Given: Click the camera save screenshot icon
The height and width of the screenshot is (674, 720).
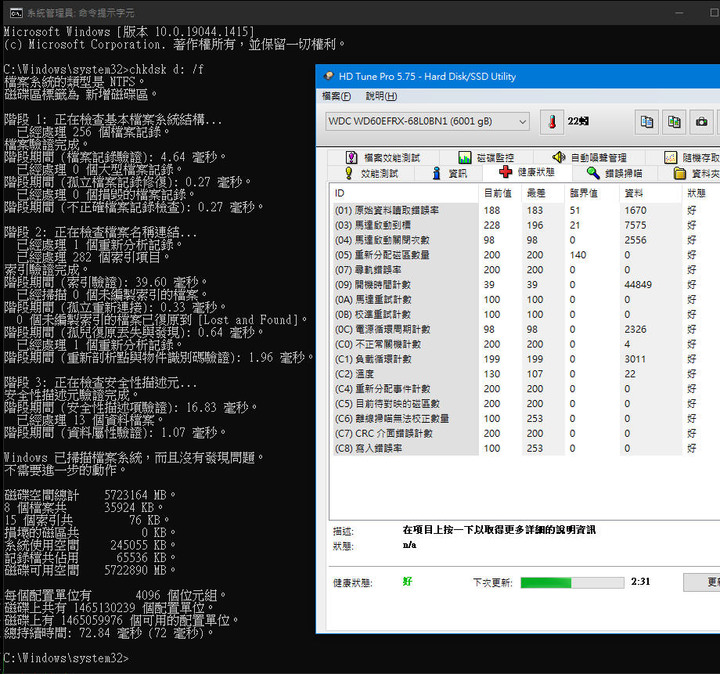Looking at the screenshot, I should click(x=703, y=122).
